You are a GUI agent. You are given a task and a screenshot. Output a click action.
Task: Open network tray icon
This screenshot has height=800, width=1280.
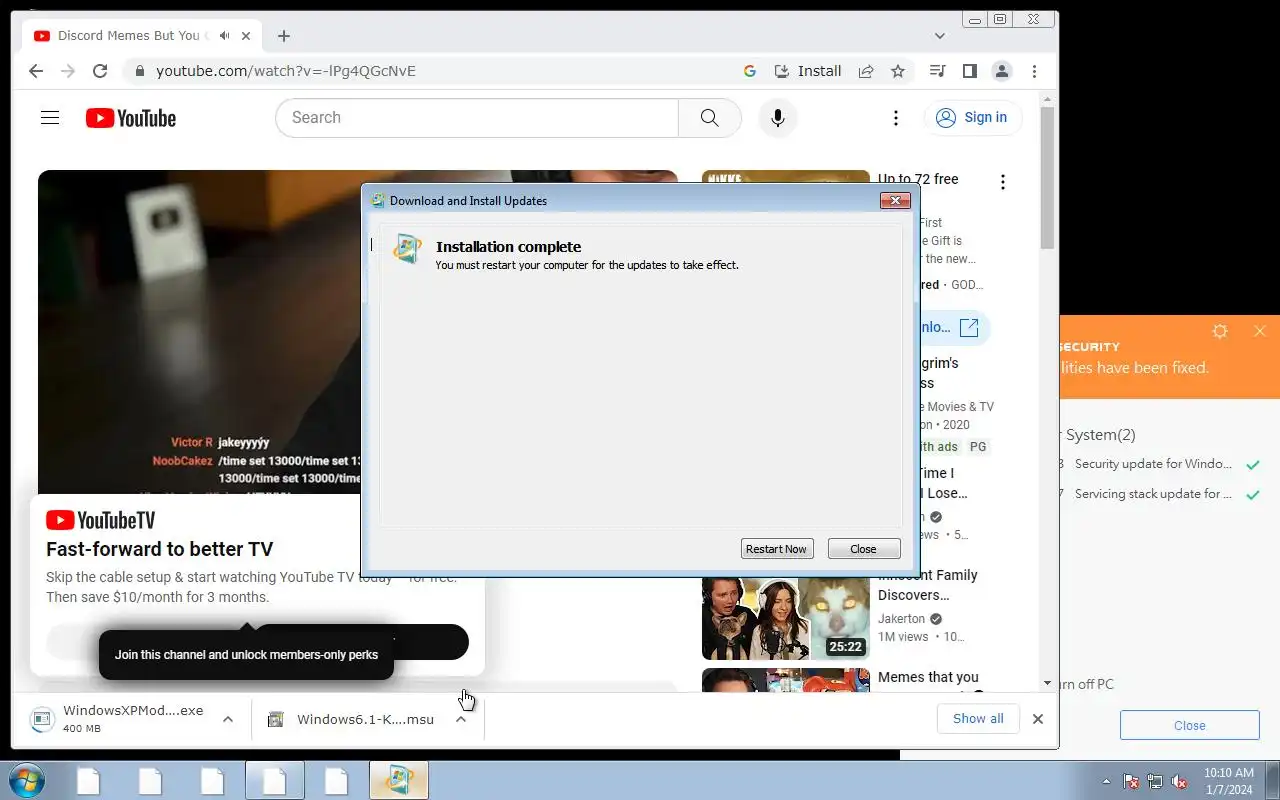1155,781
